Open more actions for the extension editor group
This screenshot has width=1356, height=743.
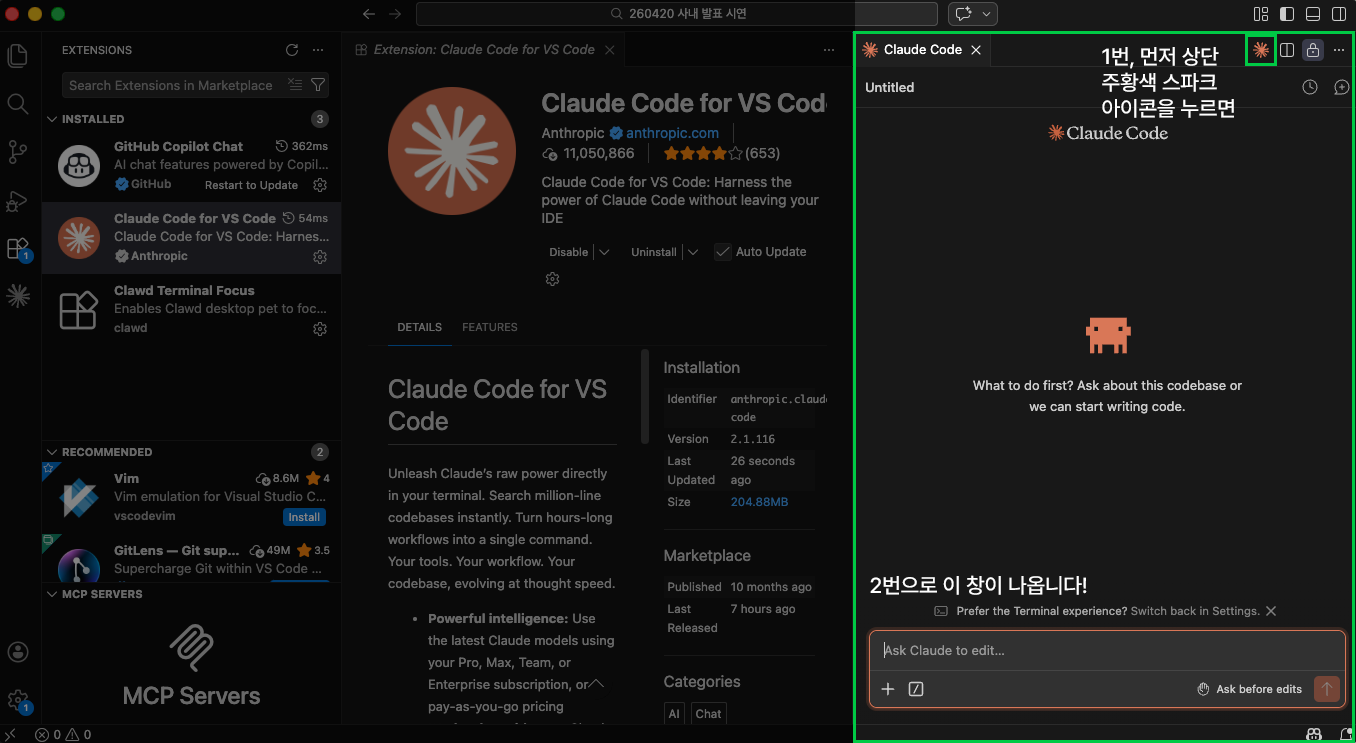point(829,50)
